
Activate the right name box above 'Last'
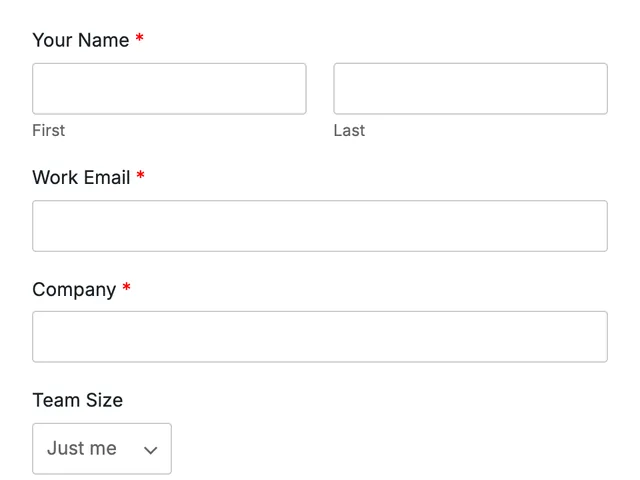point(470,89)
